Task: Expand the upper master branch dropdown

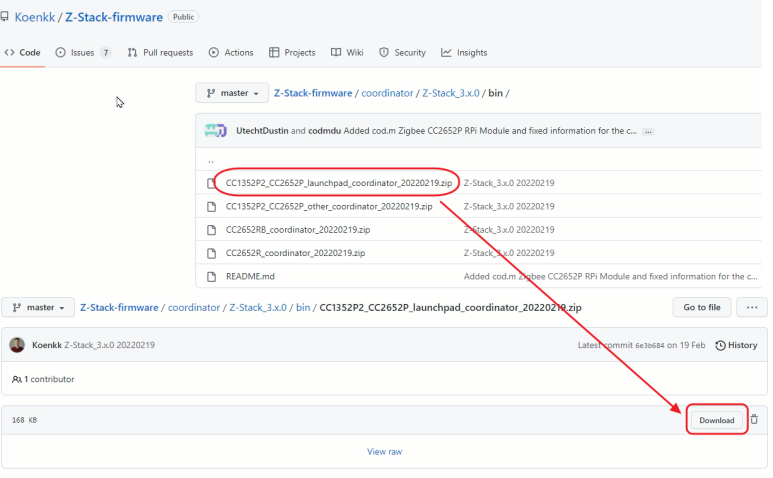Action: [232, 93]
